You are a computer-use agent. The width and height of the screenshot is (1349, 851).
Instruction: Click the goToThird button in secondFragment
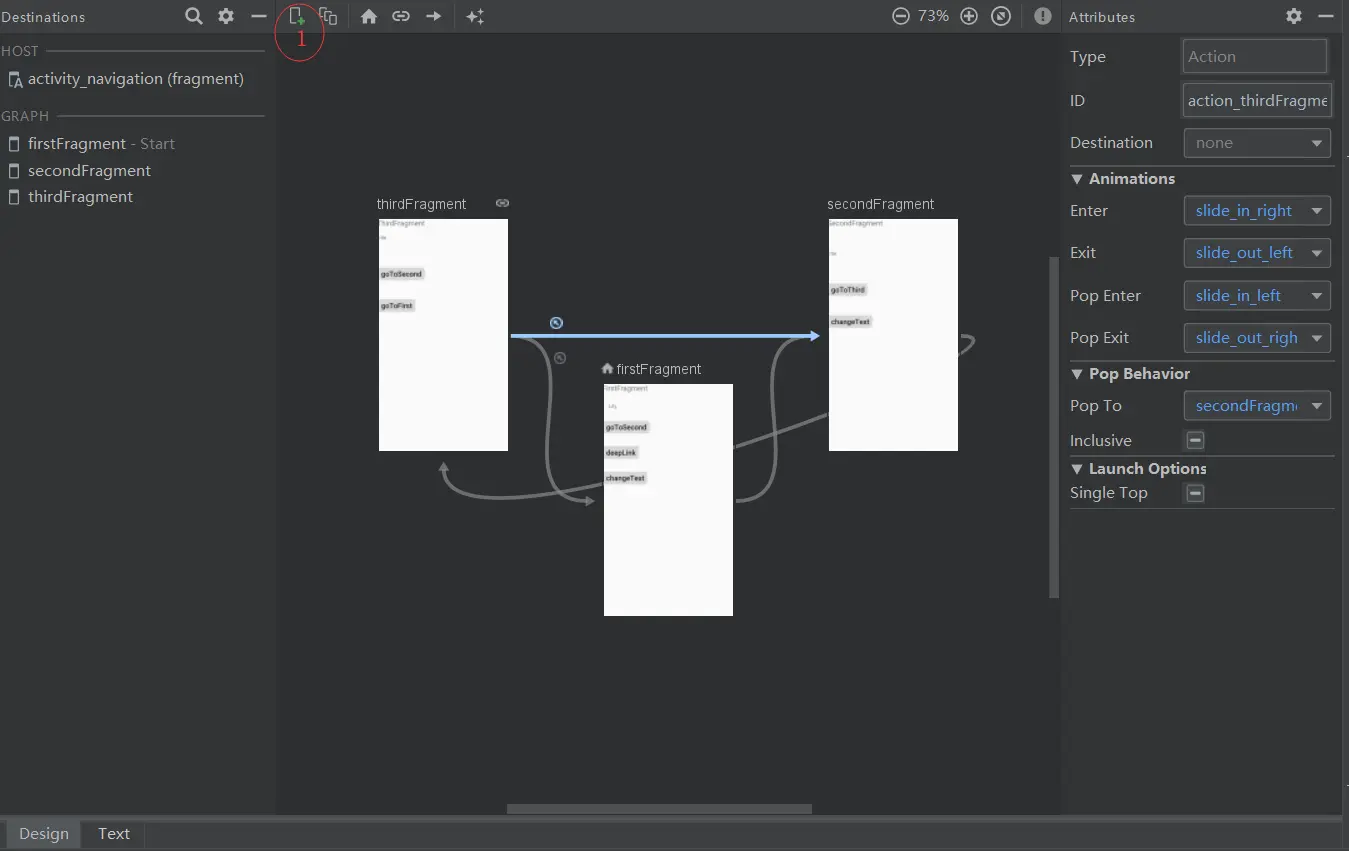tap(848, 290)
